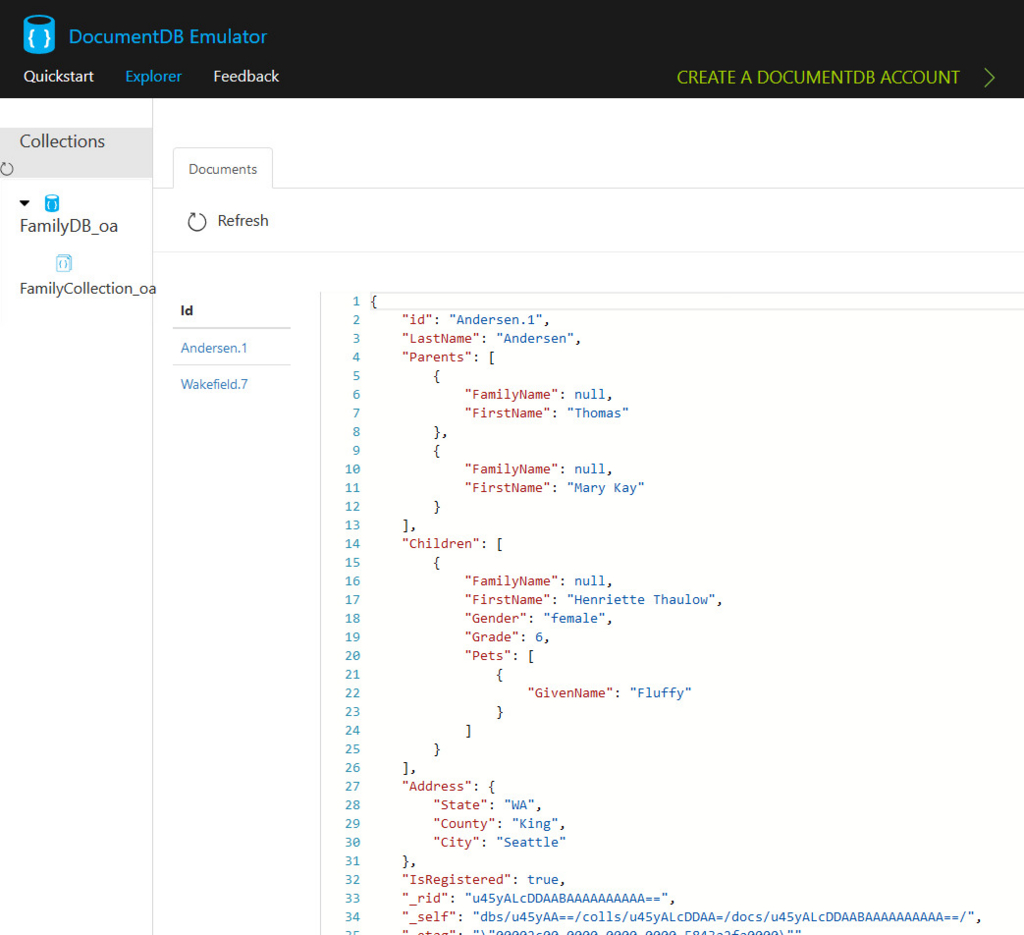This screenshot has height=935, width=1024.
Task: Go to the Feedback page
Action: (245, 76)
